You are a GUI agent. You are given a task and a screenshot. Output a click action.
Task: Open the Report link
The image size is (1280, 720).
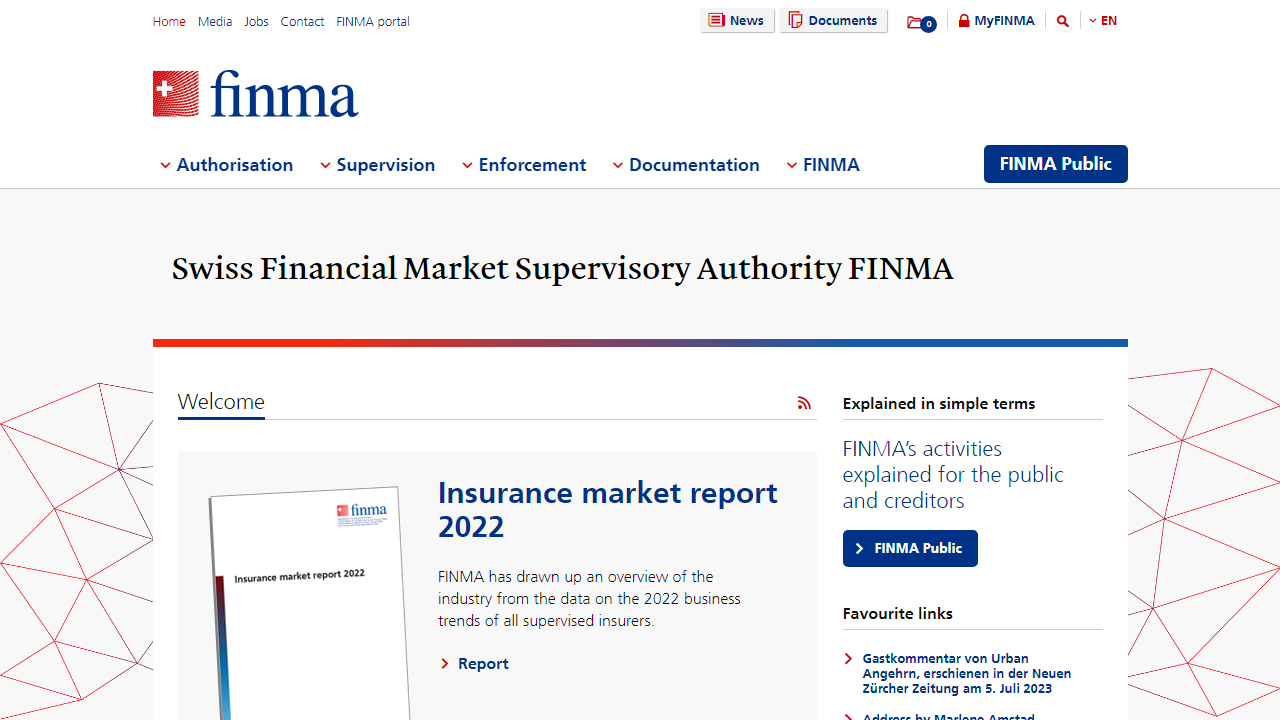[483, 663]
